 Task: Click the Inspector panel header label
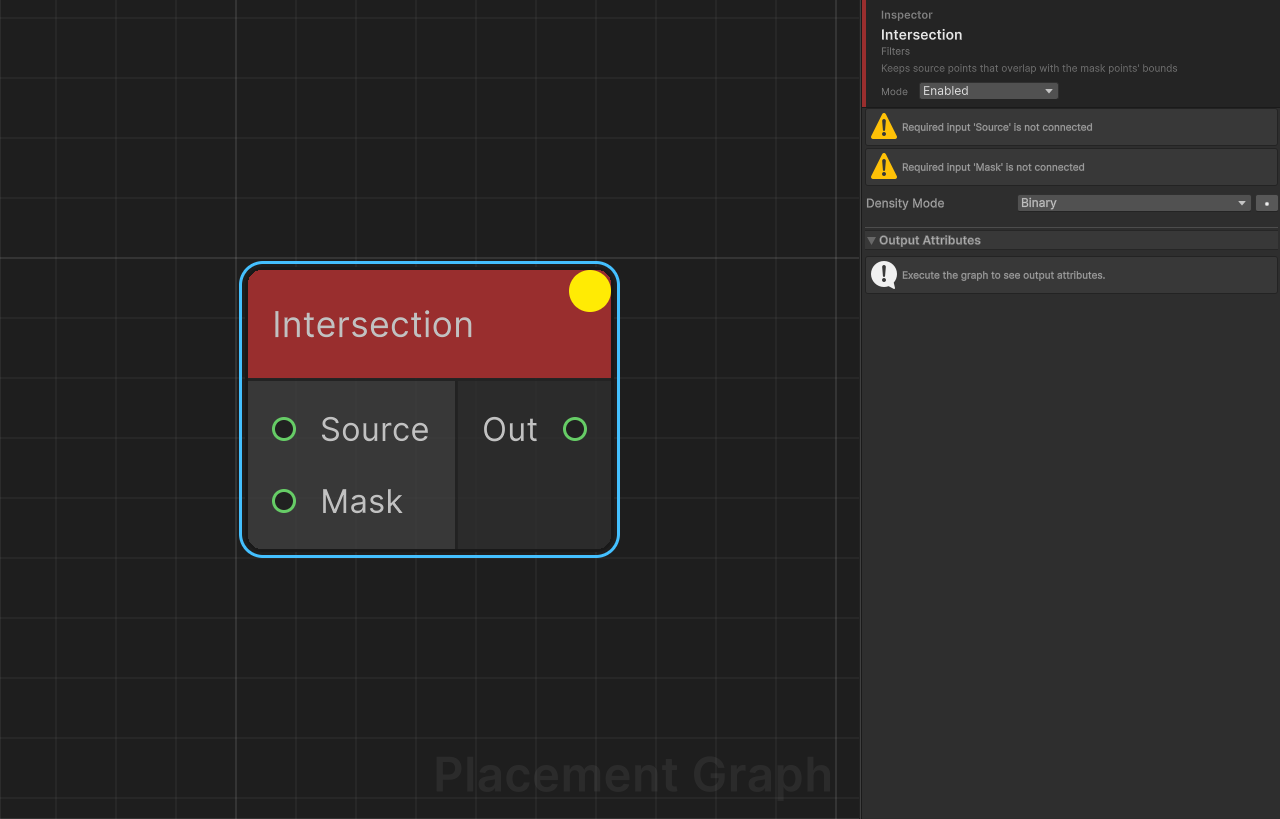pos(907,15)
